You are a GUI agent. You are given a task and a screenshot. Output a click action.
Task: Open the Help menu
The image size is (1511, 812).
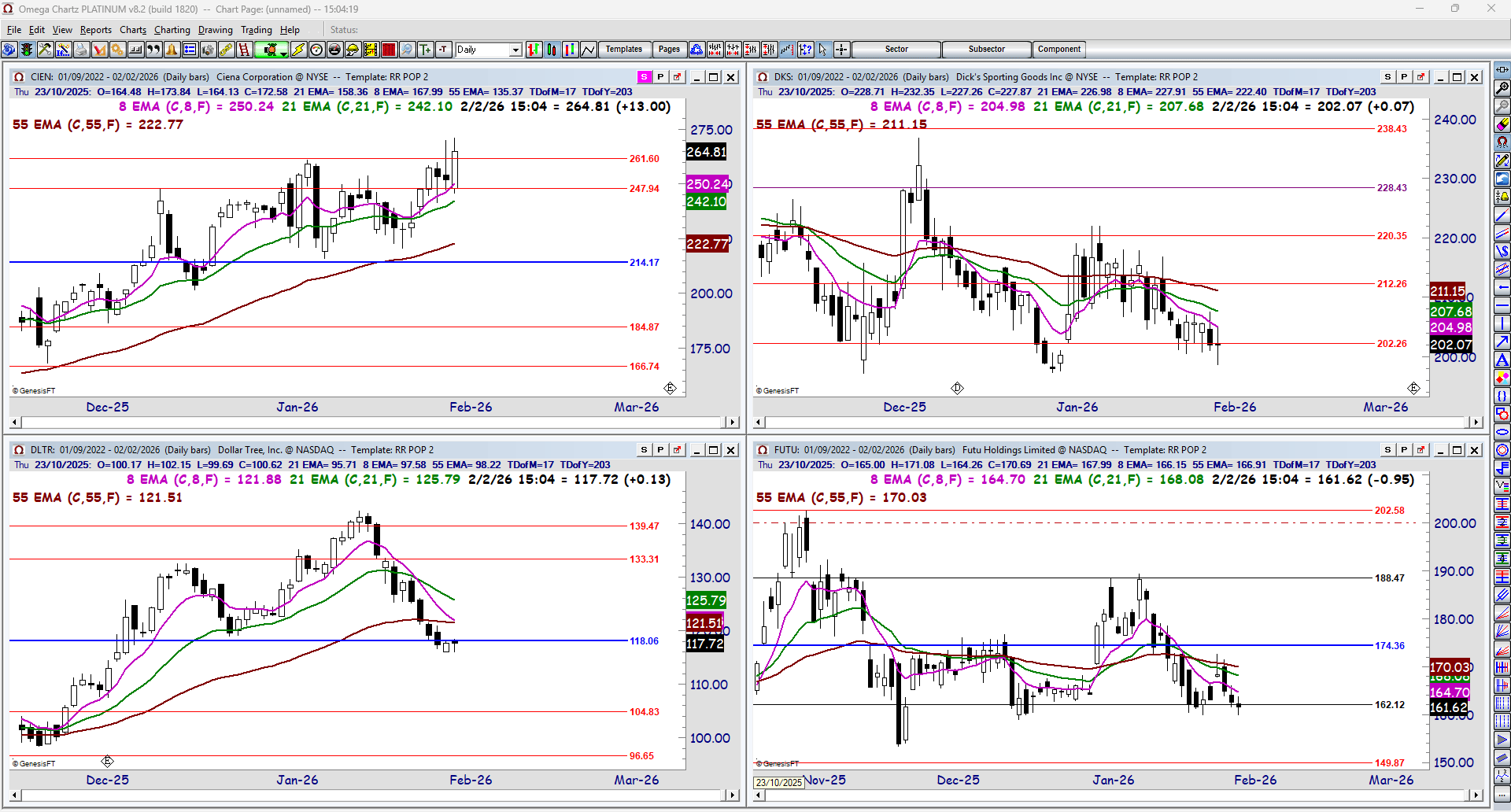pos(290,30)
